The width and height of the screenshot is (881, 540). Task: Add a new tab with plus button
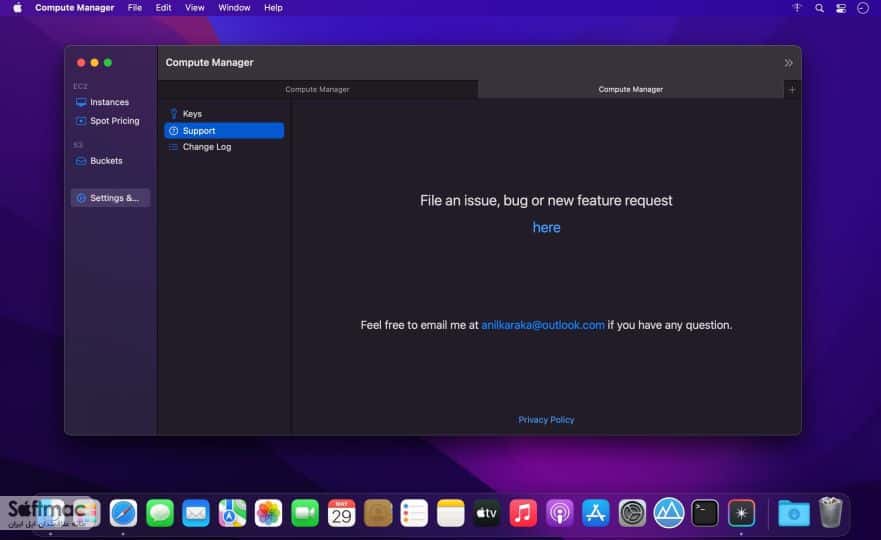pyautogui.click(x=792, y=89)
